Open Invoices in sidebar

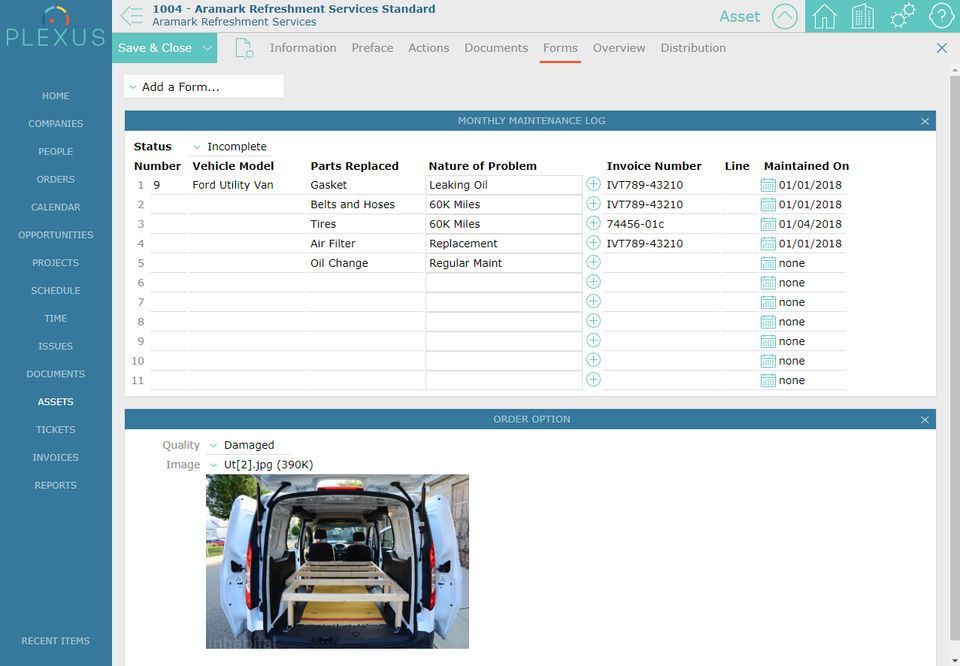point(56,457)
